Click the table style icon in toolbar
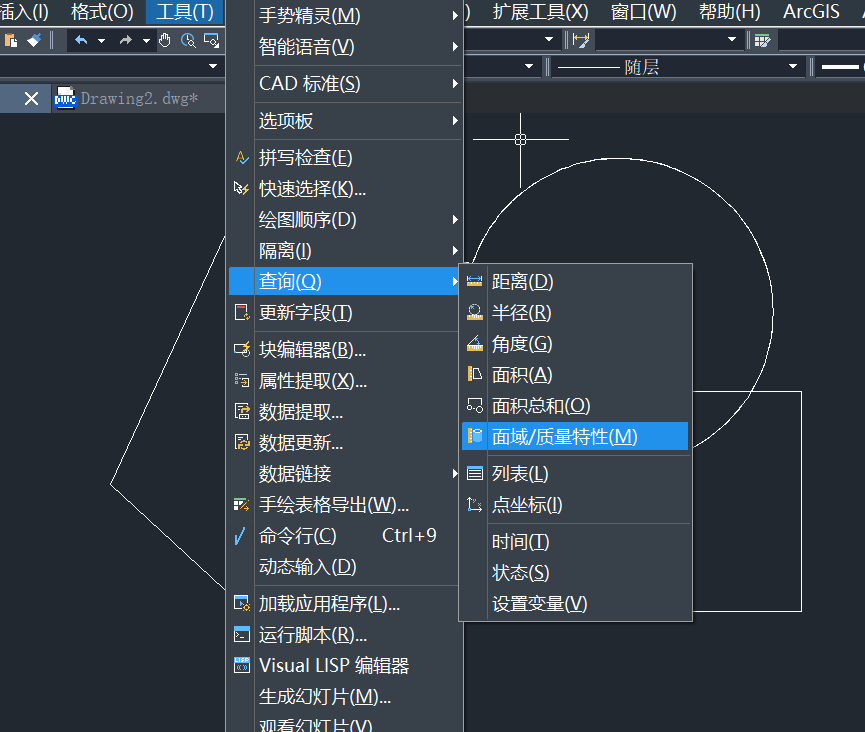 point(762,40)
